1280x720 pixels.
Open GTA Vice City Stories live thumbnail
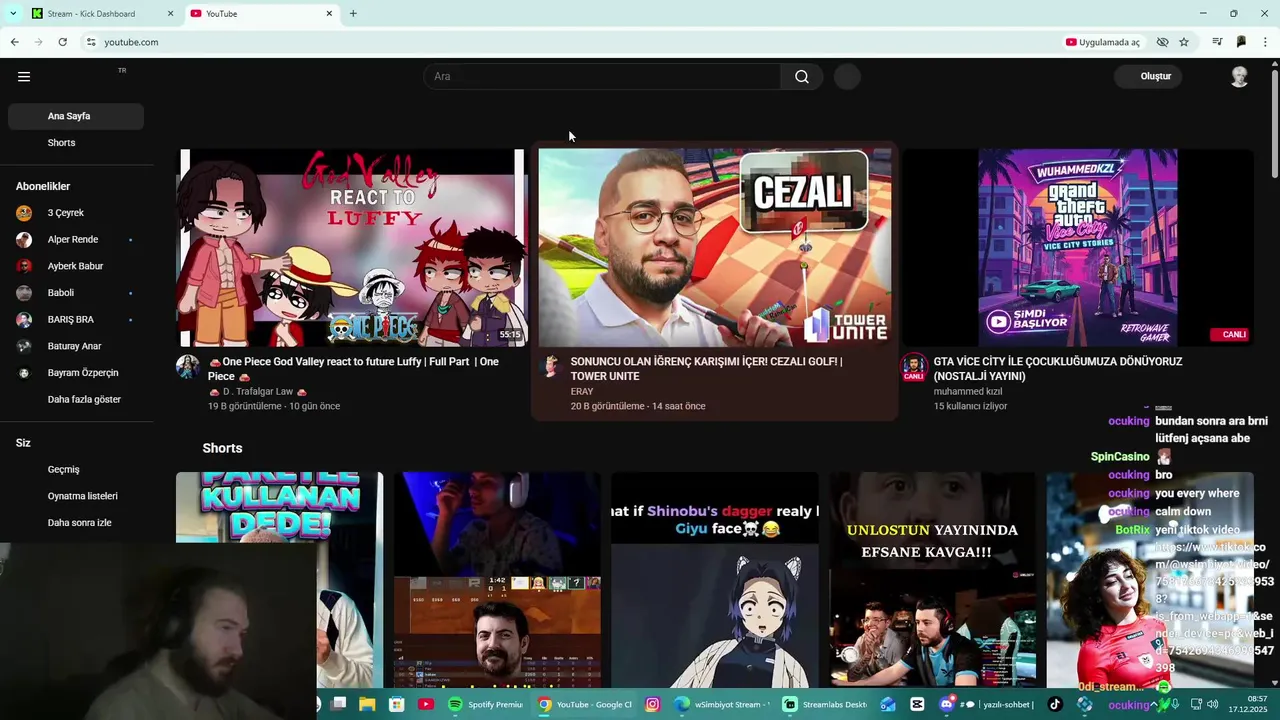(1077, 248)
